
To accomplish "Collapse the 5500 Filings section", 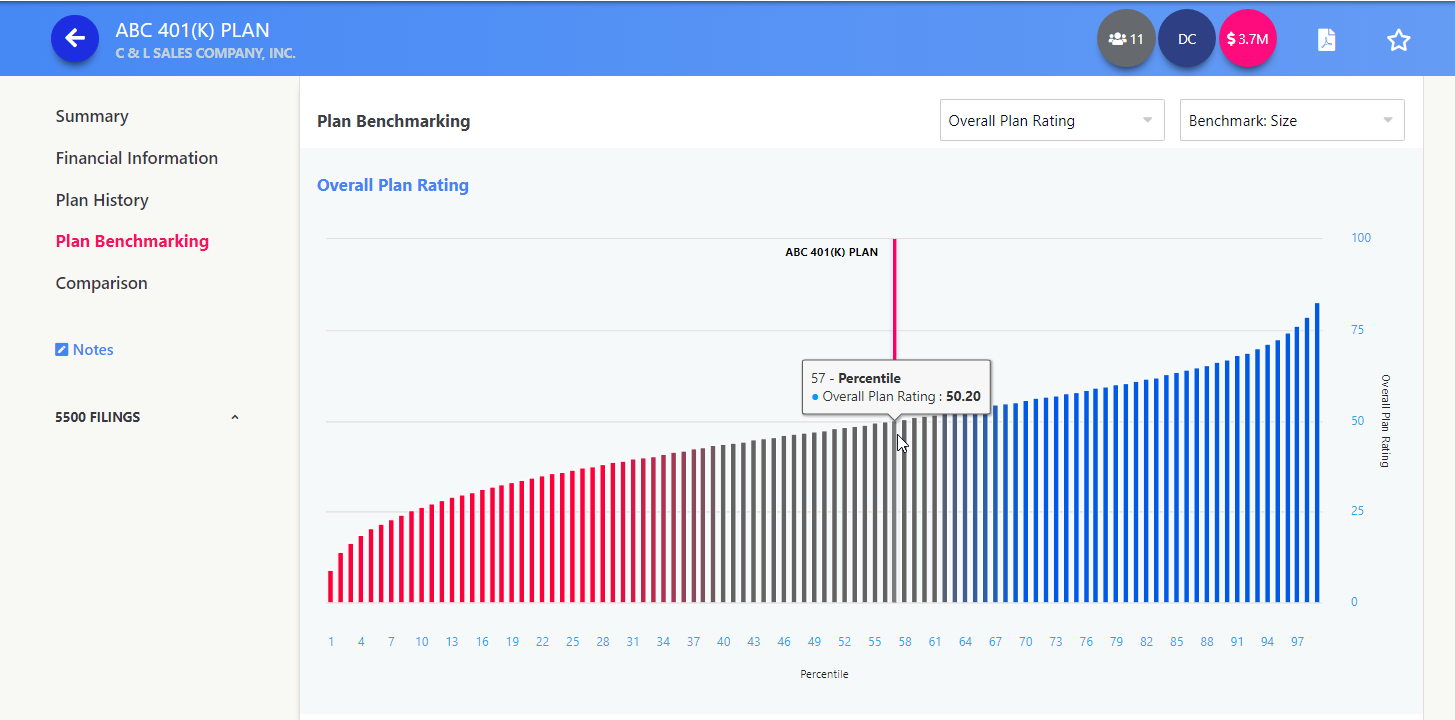I will point(235,417).
